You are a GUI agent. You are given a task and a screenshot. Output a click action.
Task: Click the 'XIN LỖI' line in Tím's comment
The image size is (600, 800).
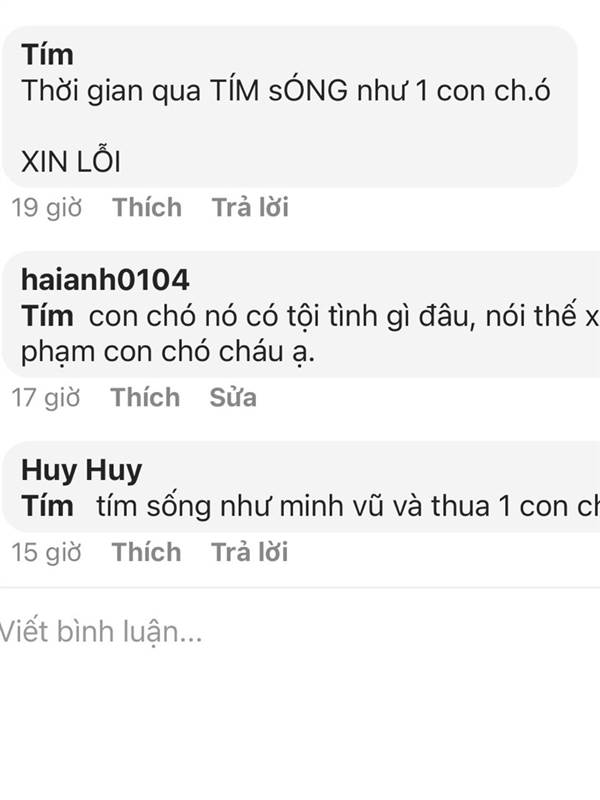click(71, 162)
